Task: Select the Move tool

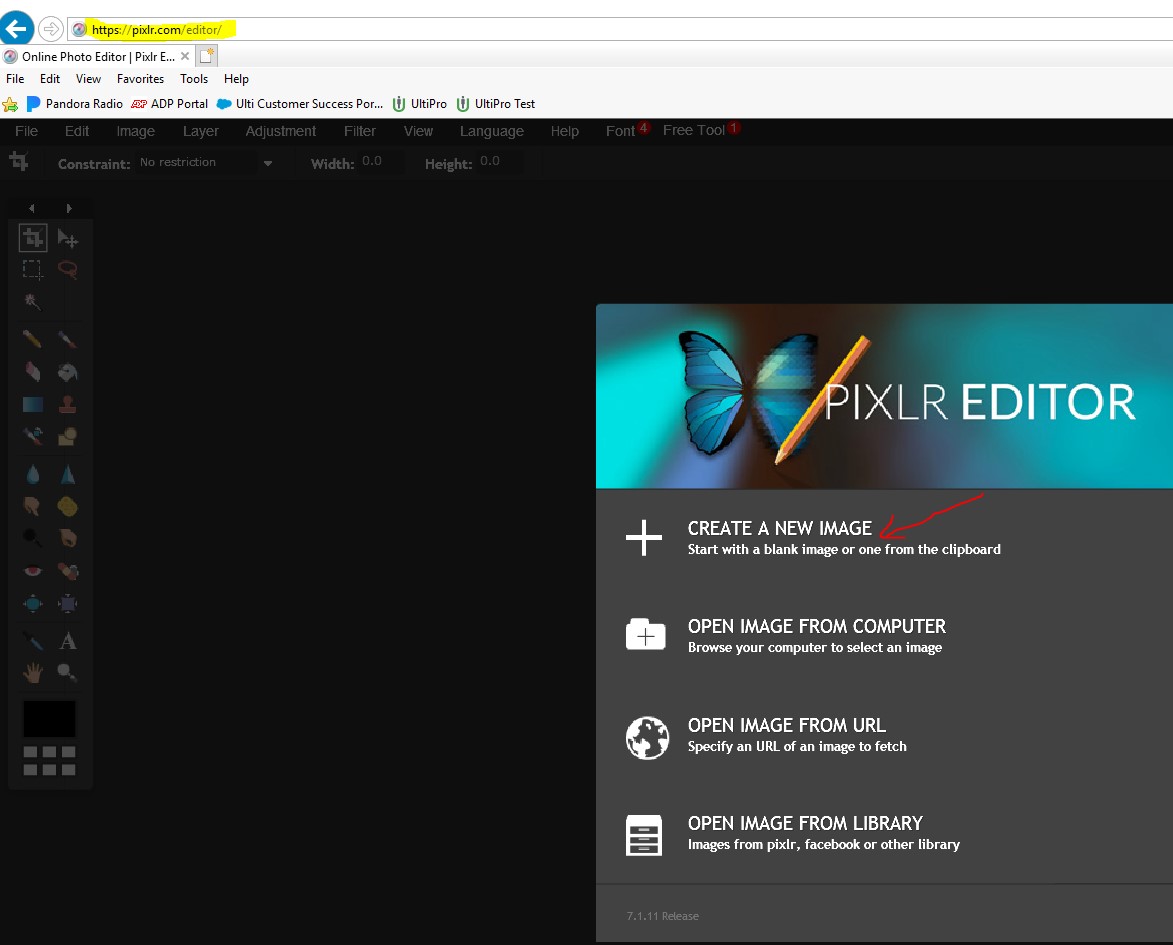Action: pyautogui.click(x=67, y=239)
